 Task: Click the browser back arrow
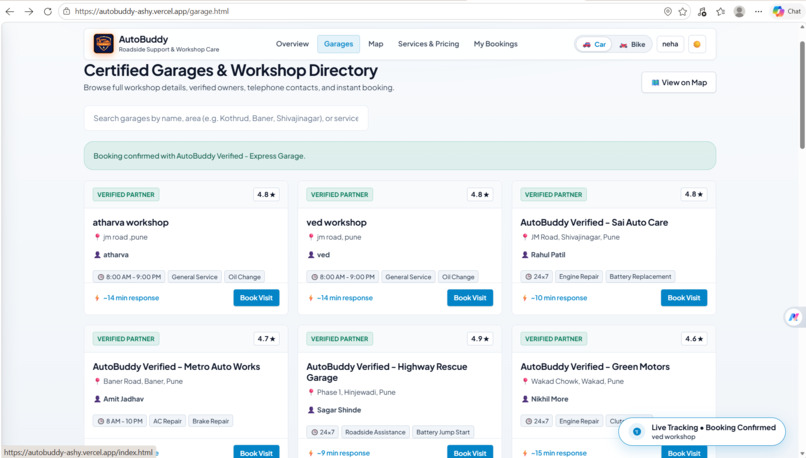pyautogui.click(x=10, y=11)
